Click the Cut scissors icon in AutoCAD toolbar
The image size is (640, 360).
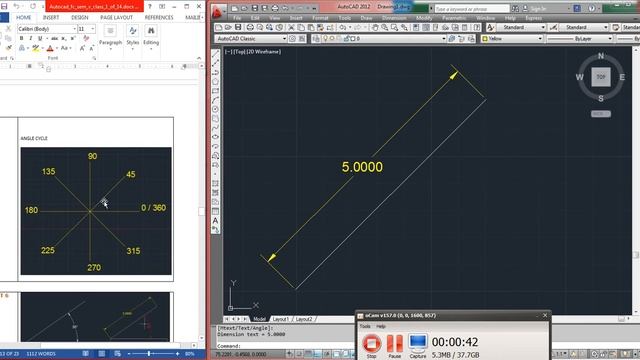click(291, 27)
